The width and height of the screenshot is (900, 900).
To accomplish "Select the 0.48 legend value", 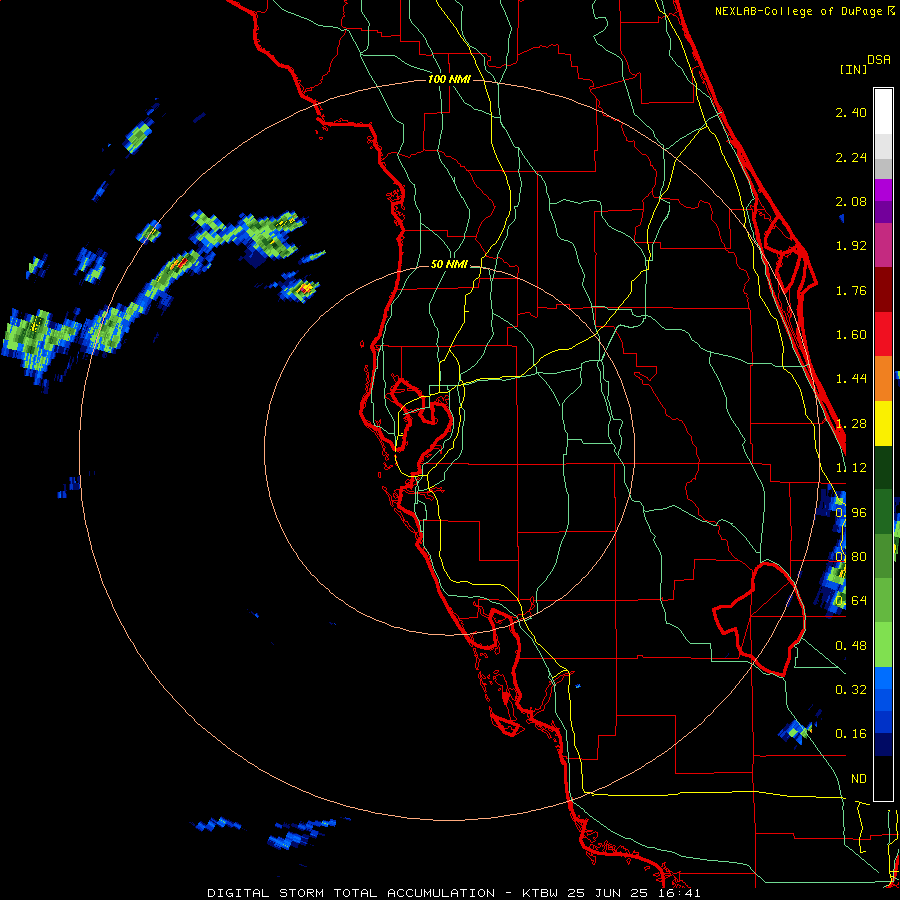I will point(851,646).
